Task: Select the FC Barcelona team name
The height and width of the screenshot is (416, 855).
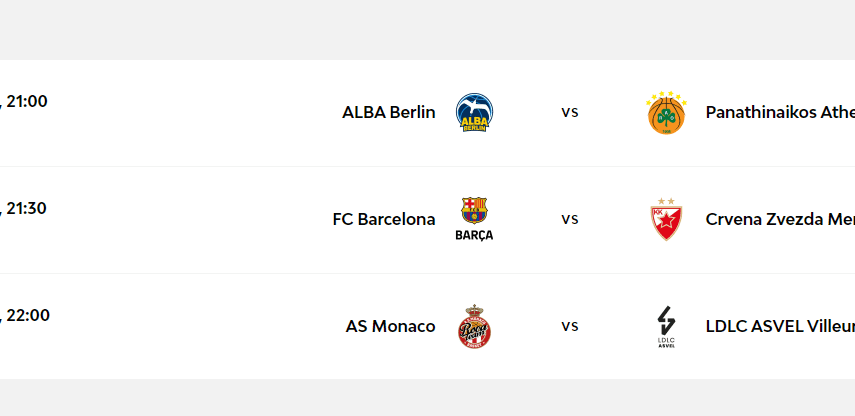Action: (384, 219)
